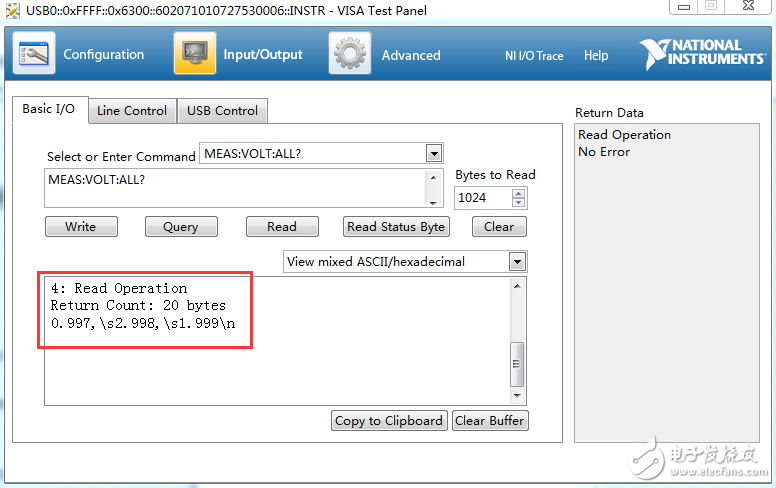Click inside the MEAS:VOLT:ALL? command text box
Screen dimensions: 776x488
pyautogui.click(x=235, y=188)
